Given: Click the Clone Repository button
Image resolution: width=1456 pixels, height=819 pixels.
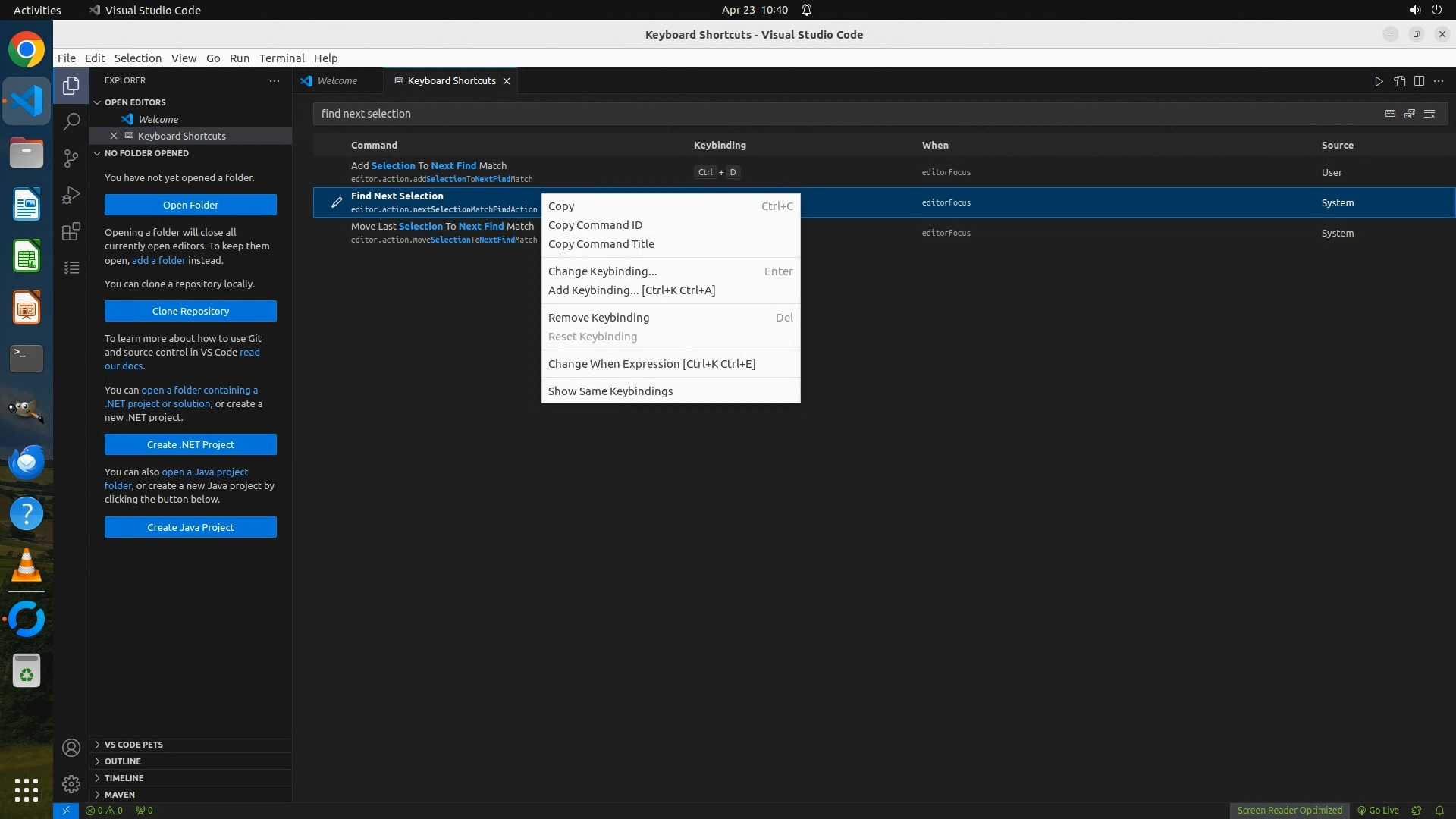Looking at the screenshot, I should tap(190, 311).
